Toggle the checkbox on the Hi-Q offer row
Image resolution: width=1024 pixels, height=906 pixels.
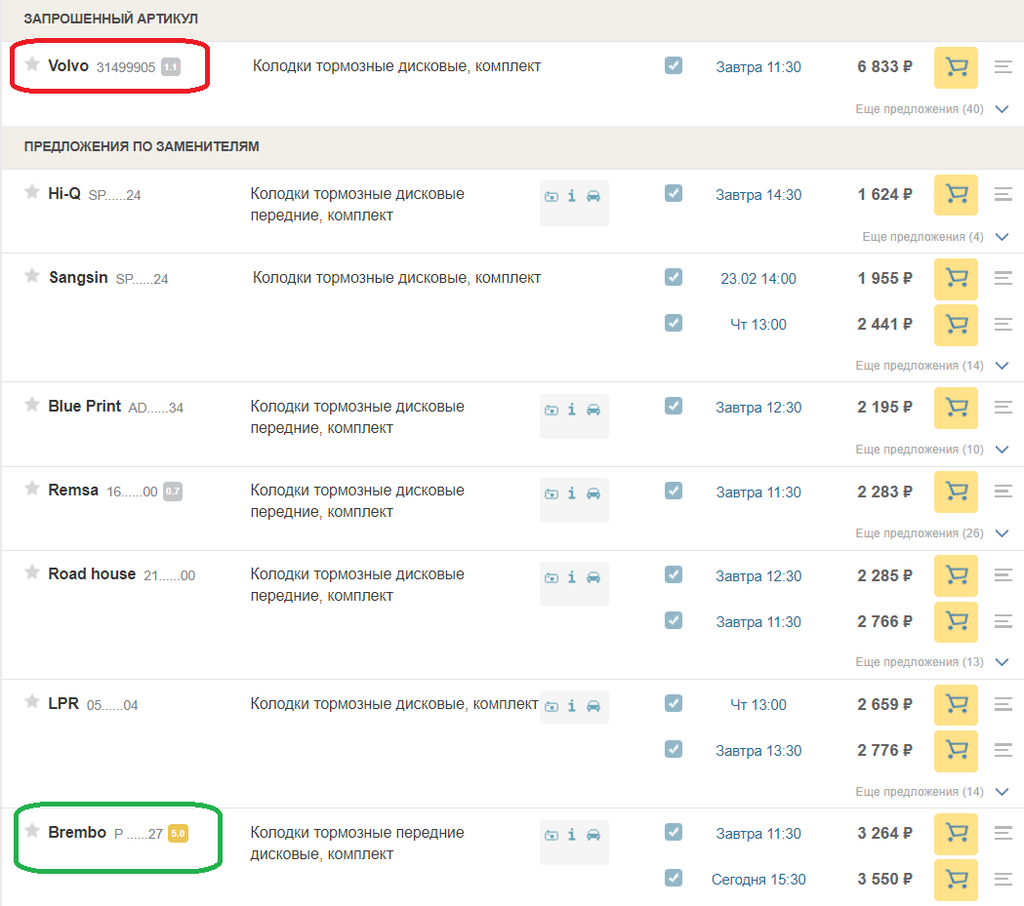point(673,193)
